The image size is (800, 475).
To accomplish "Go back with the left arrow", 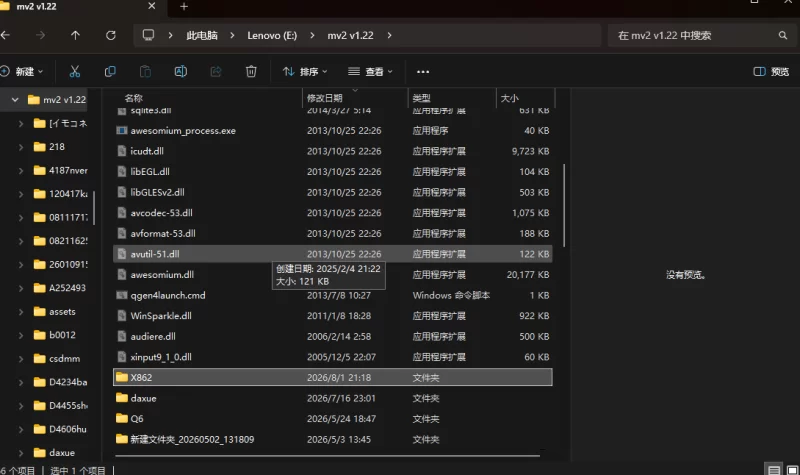I will pos(6,35).
